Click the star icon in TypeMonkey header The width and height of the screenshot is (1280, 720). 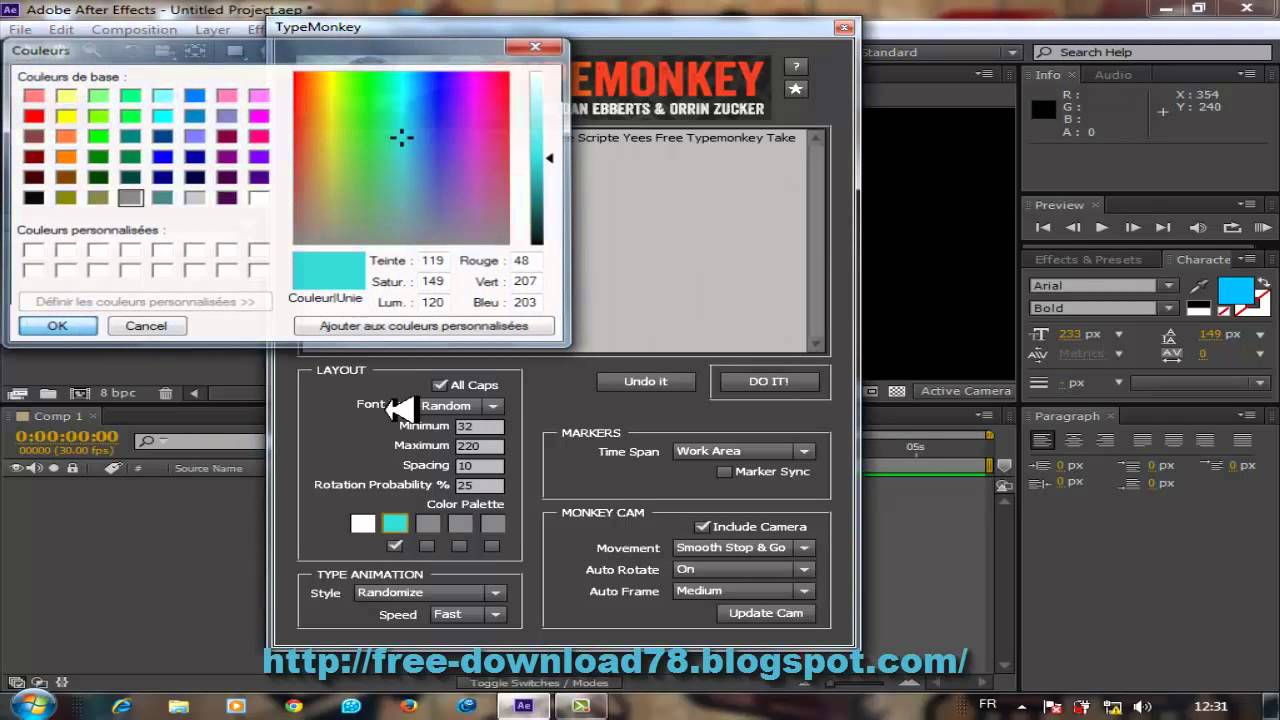point(796,89)
